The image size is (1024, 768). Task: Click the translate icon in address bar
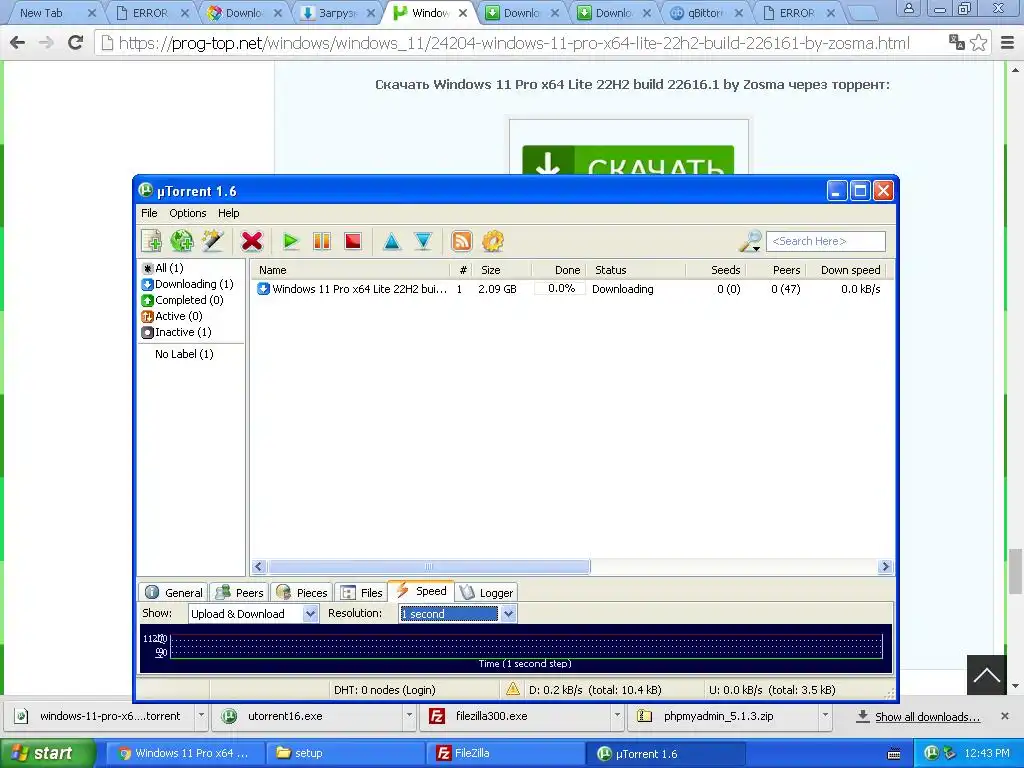pyautogui.click(x=957, y=43)
